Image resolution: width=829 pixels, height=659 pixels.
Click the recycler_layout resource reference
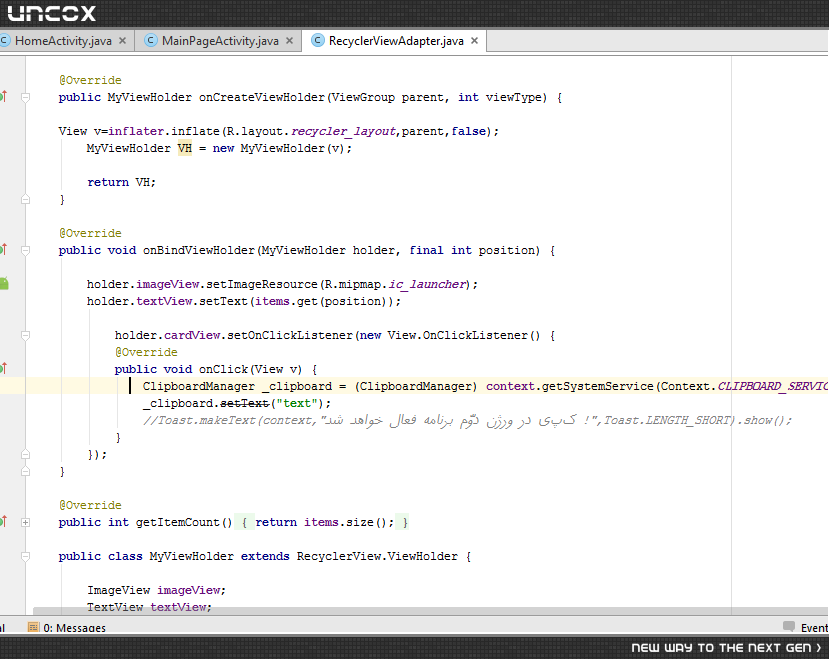[x=343, y=131]
